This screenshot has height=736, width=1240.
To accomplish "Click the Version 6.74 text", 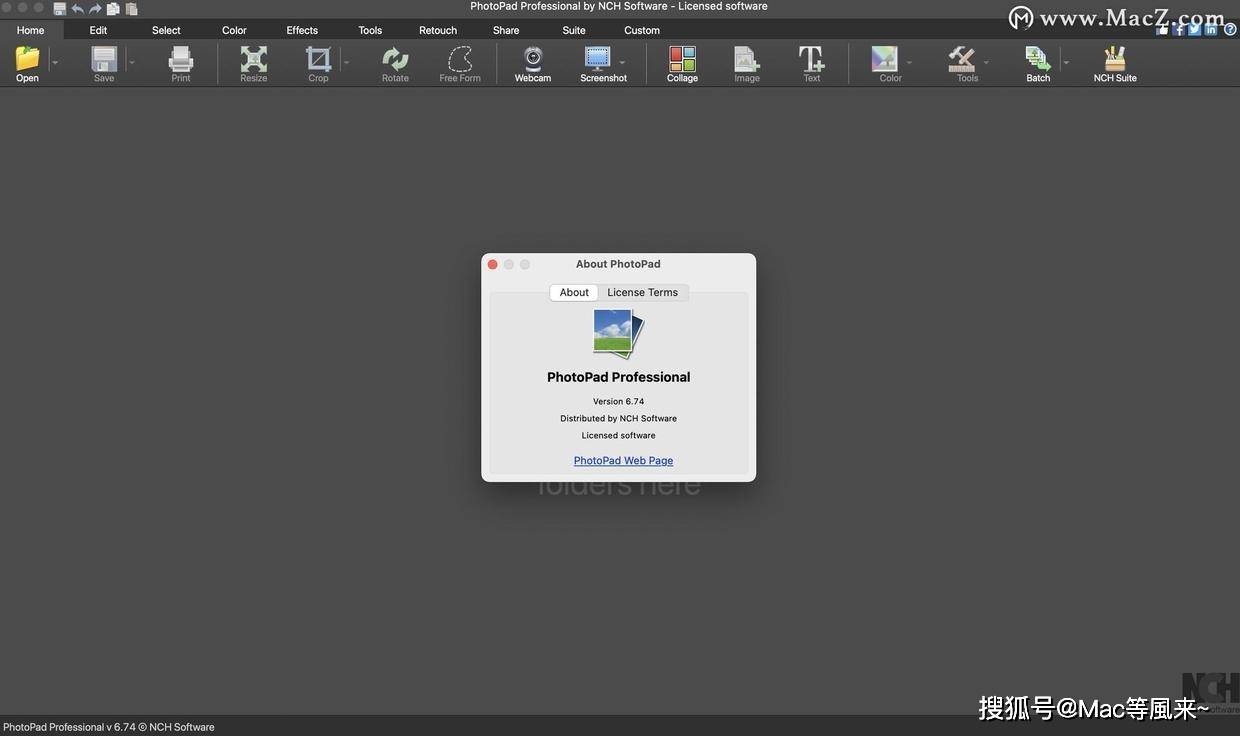I will [x=618, y=401].
